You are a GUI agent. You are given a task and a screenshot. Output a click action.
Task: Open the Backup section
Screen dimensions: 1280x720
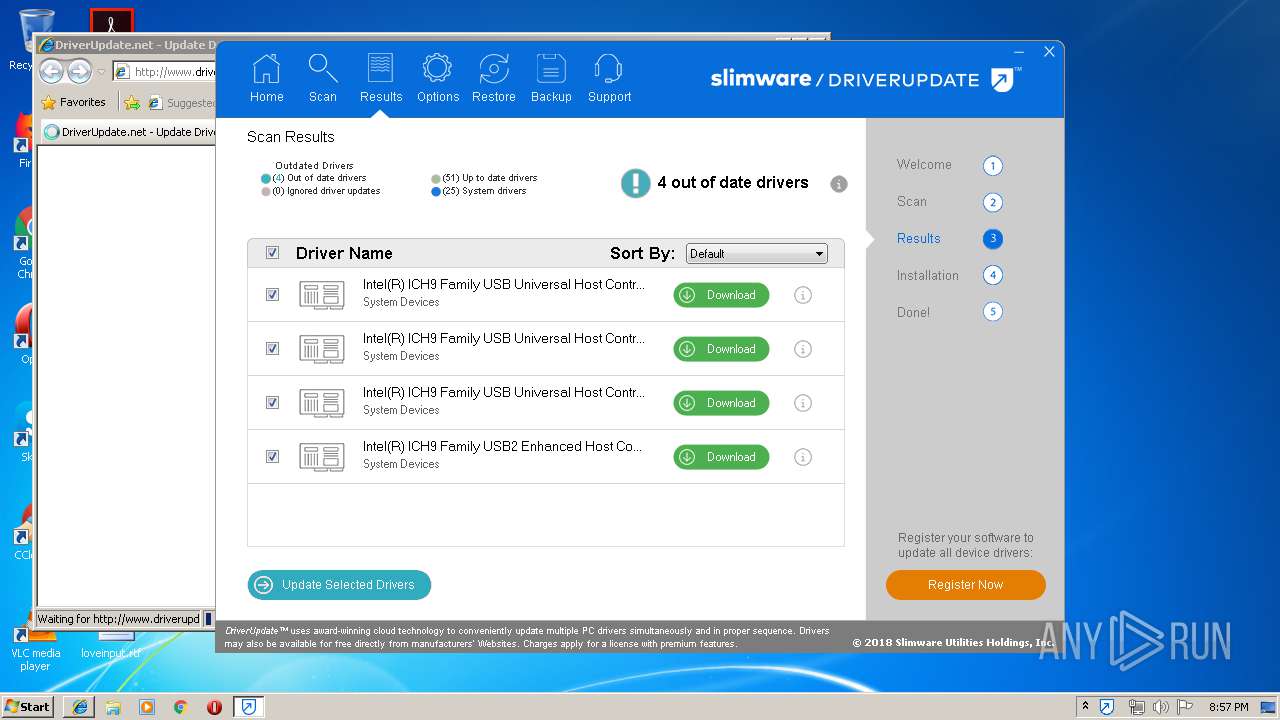click(551, 78)
